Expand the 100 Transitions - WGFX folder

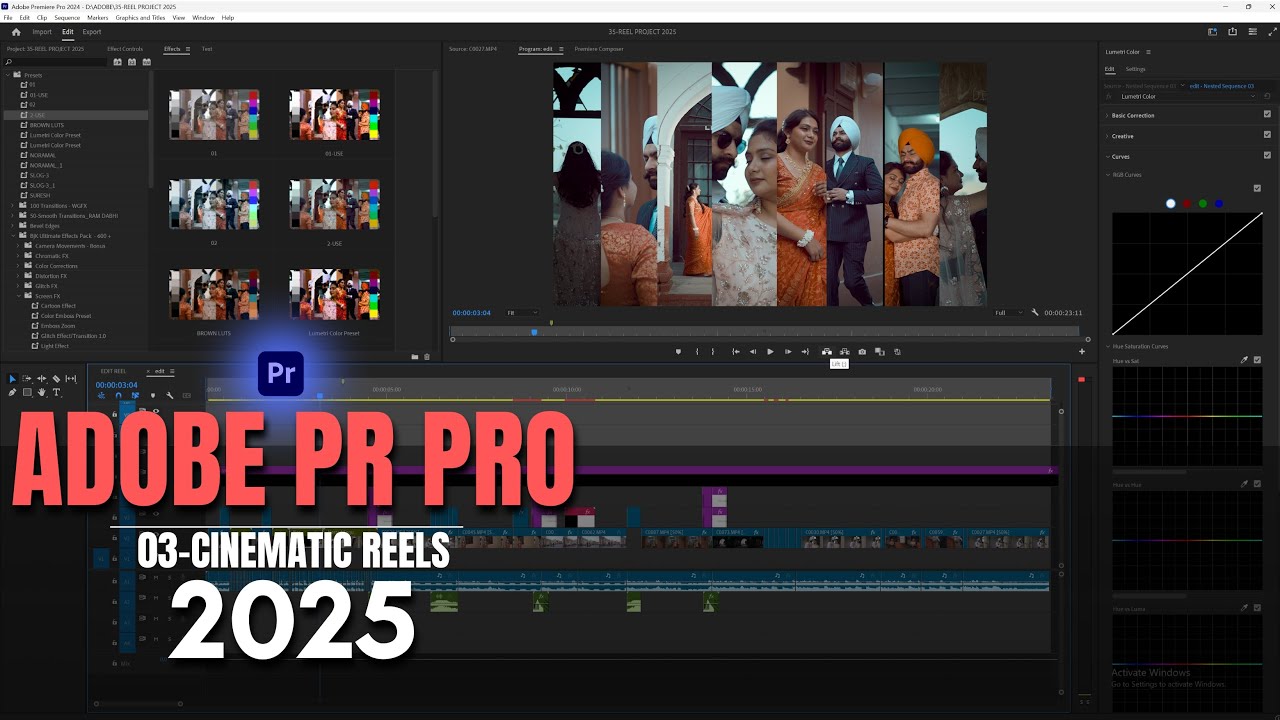[x=11, y=205]
